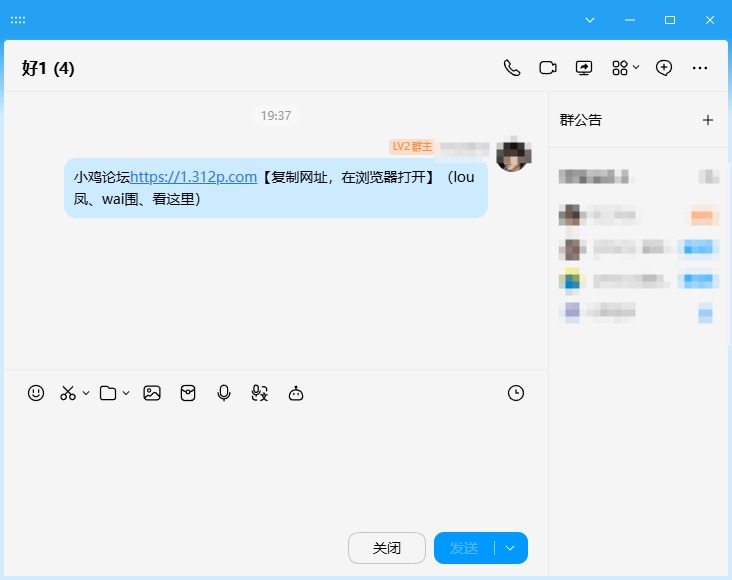Open the title bar grid dots menu
The width and height of the screenshot is (732, 580).
pyautogui.click(x=18, y=20)
